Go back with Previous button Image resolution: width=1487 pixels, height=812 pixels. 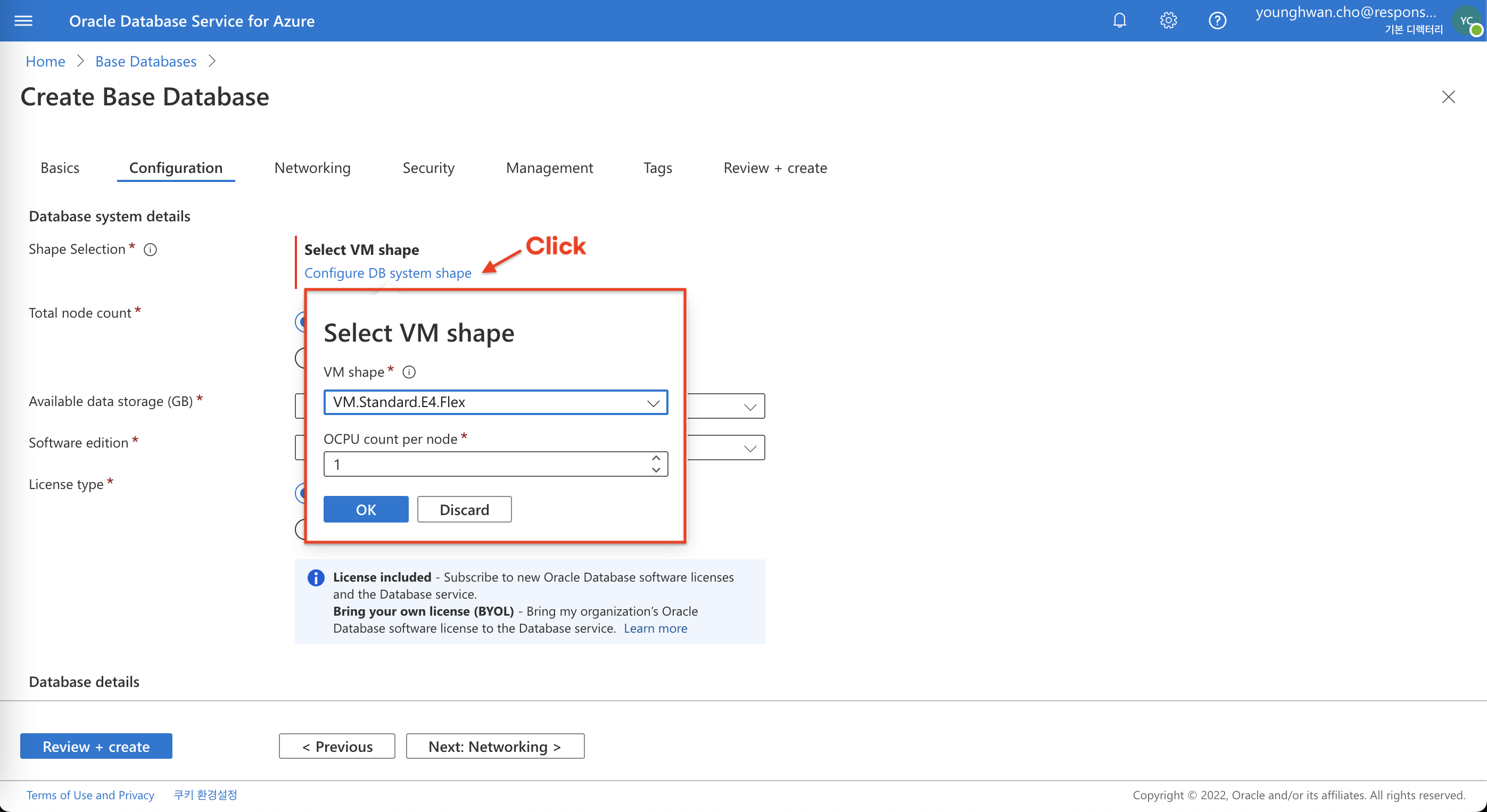[337, 747]
